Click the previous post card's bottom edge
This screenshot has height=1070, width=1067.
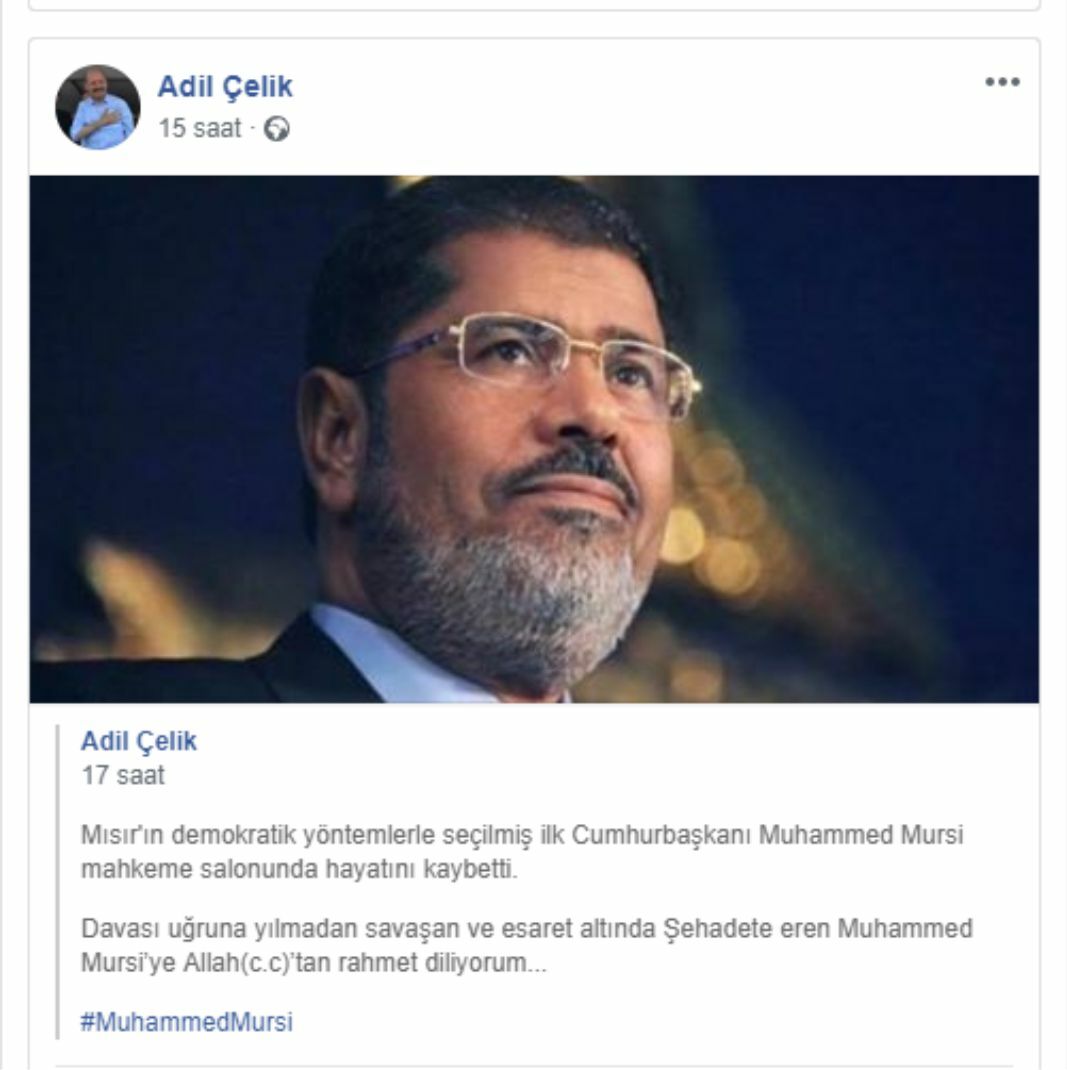[x=534, y=8]
